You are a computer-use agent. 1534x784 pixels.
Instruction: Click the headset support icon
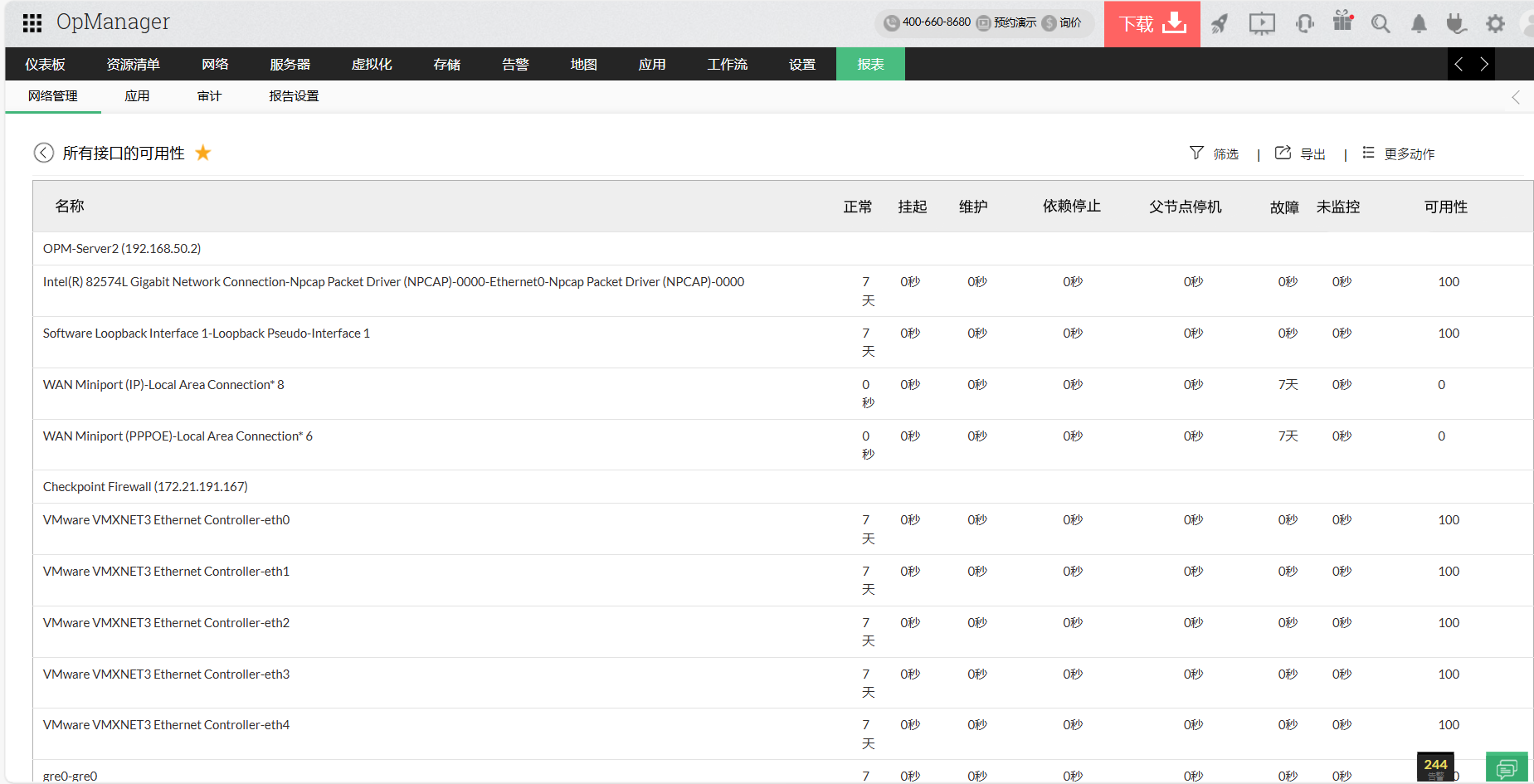(x=1304, y=23)
